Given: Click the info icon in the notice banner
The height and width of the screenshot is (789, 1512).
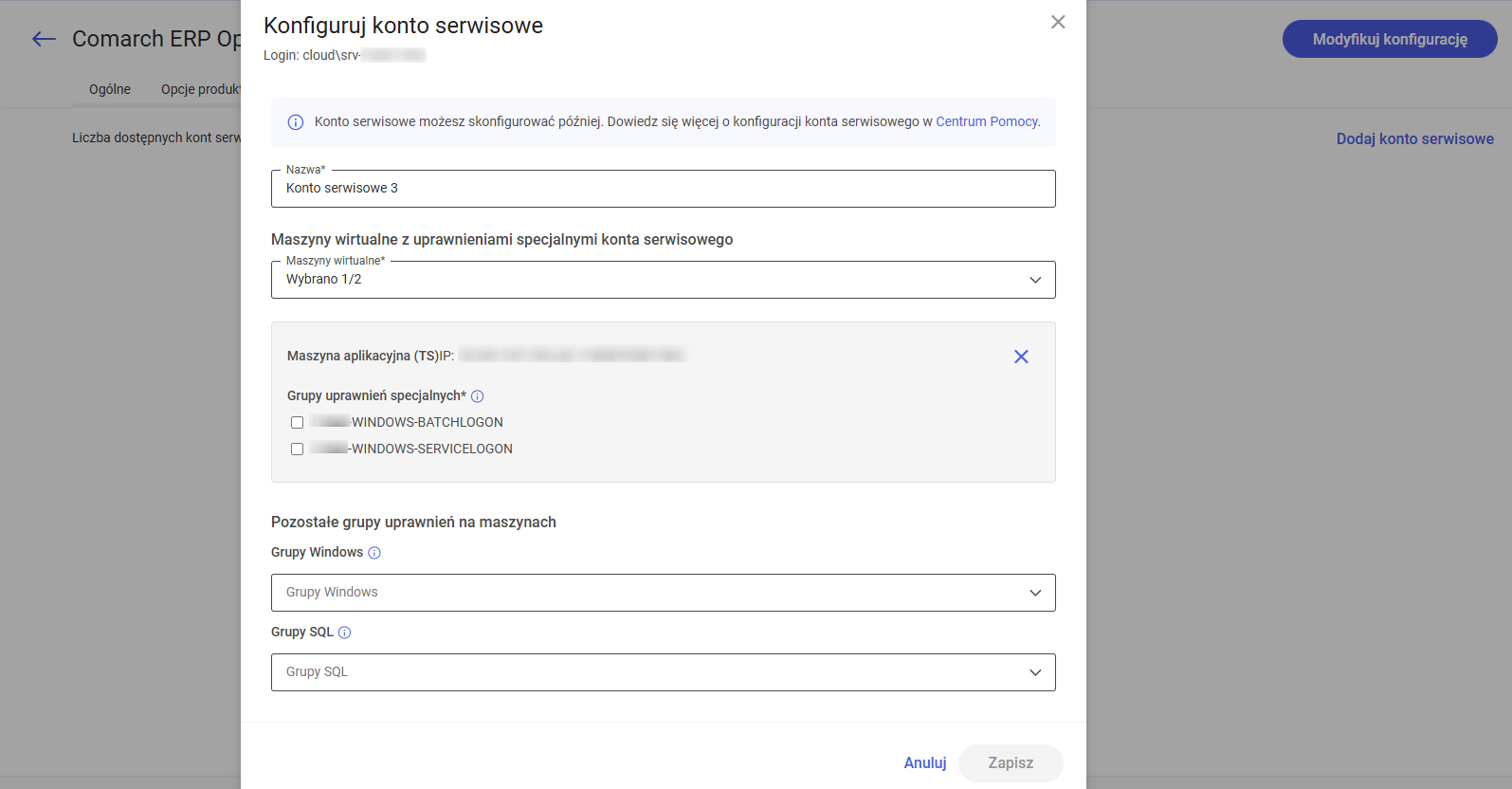Looking at the screenshot, I should 296,122.
